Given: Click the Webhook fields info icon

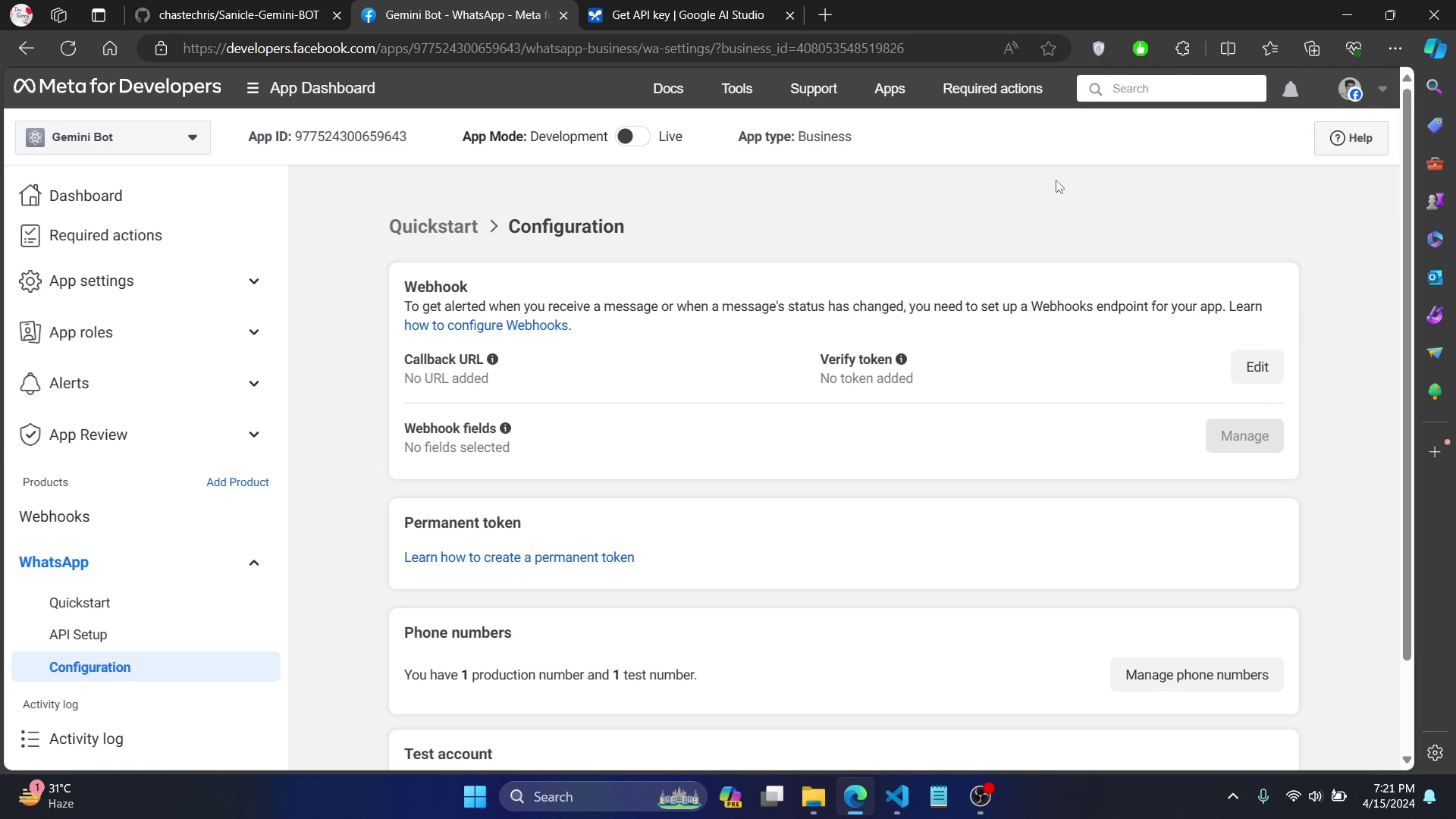Looking at the screenshot, I should [x=506, y=428].
